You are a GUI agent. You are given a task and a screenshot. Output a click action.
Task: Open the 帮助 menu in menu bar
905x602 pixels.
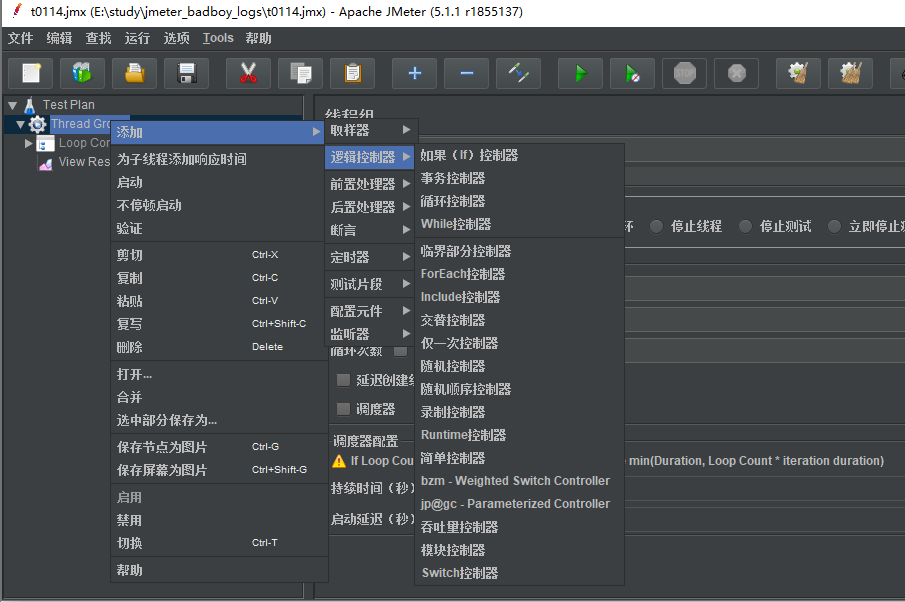click(x=258, y=38)
